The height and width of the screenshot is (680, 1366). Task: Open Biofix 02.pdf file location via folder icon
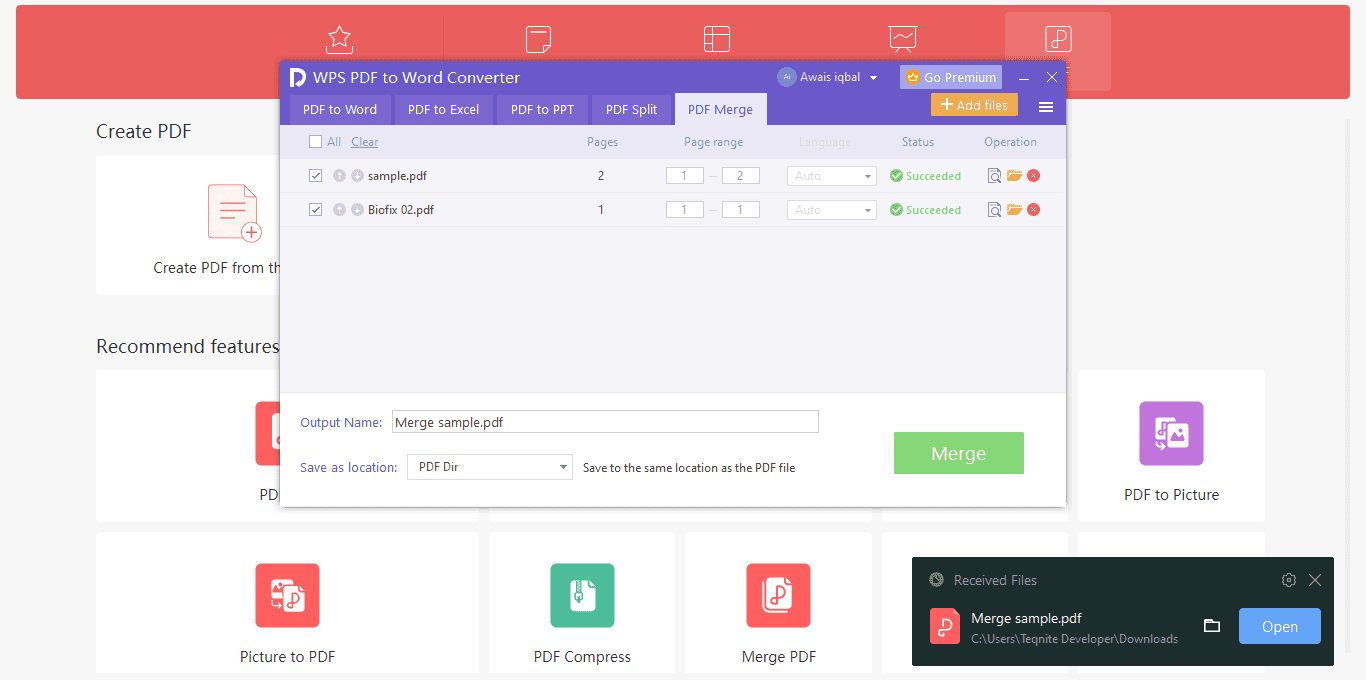[1015, 209]
